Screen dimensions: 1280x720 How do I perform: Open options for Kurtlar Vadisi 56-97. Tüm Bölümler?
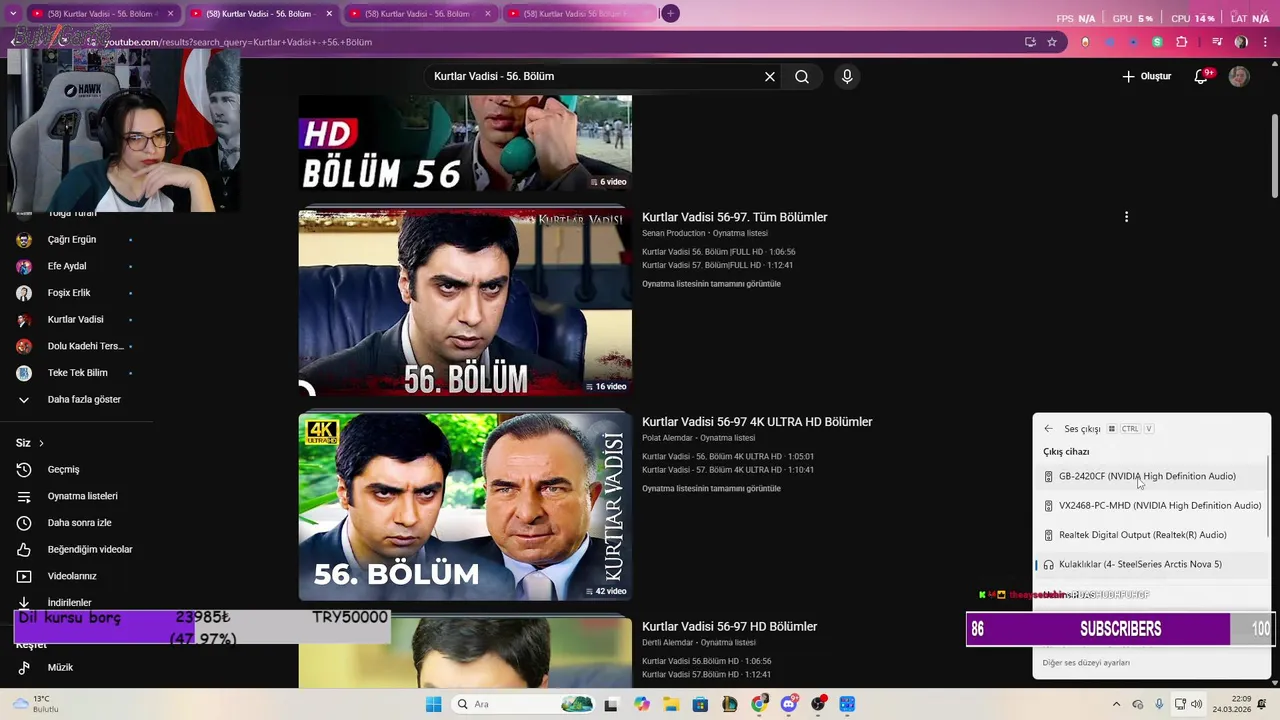1126,217
